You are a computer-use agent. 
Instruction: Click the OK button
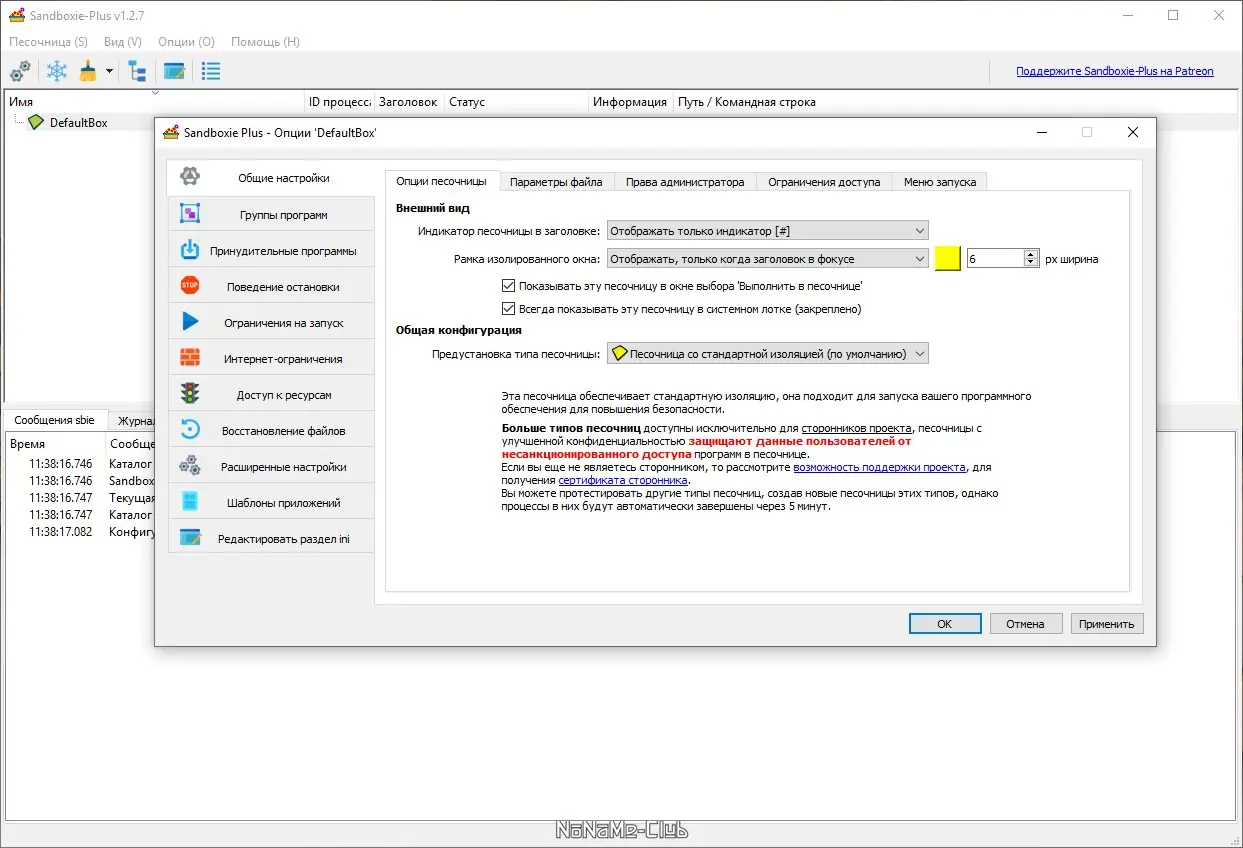(945, 623)
